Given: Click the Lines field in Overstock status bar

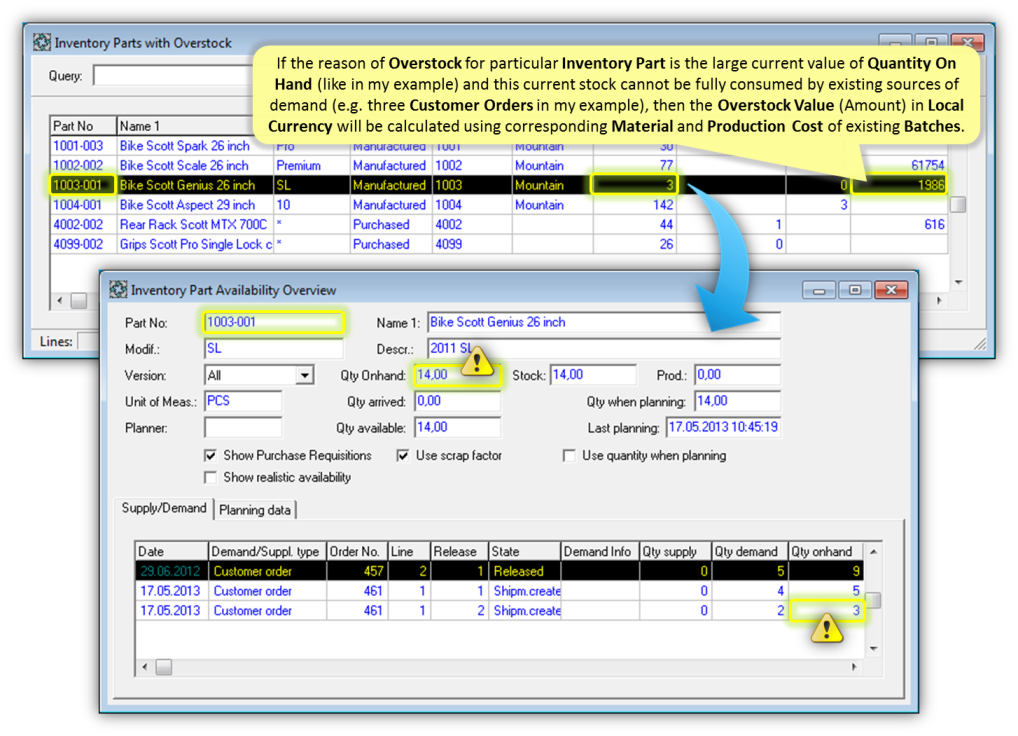Looking at the screenshot, I should tap(88, 341).
